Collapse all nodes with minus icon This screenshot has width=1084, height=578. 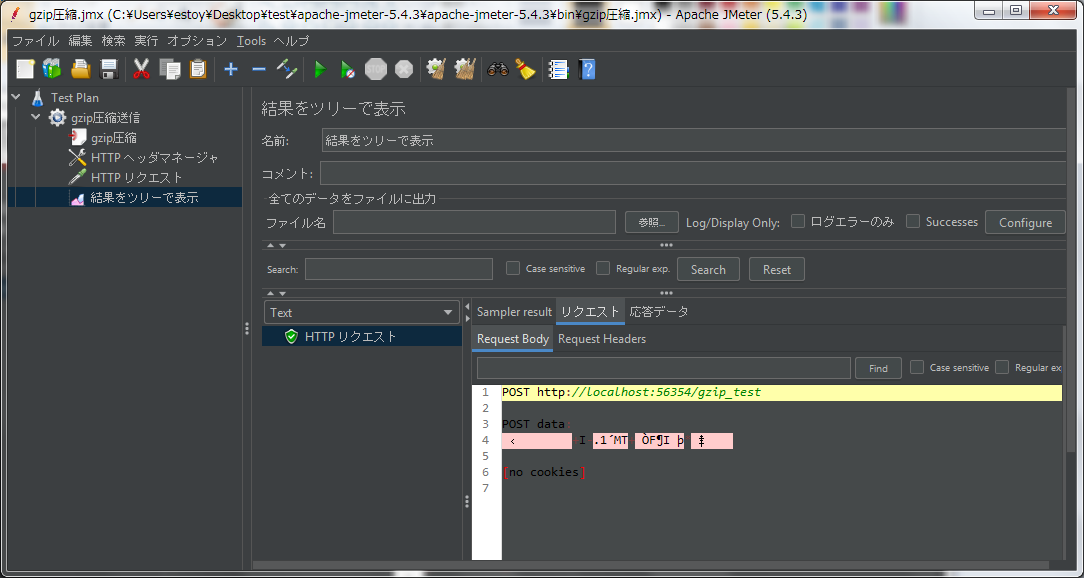coord(259,69)
